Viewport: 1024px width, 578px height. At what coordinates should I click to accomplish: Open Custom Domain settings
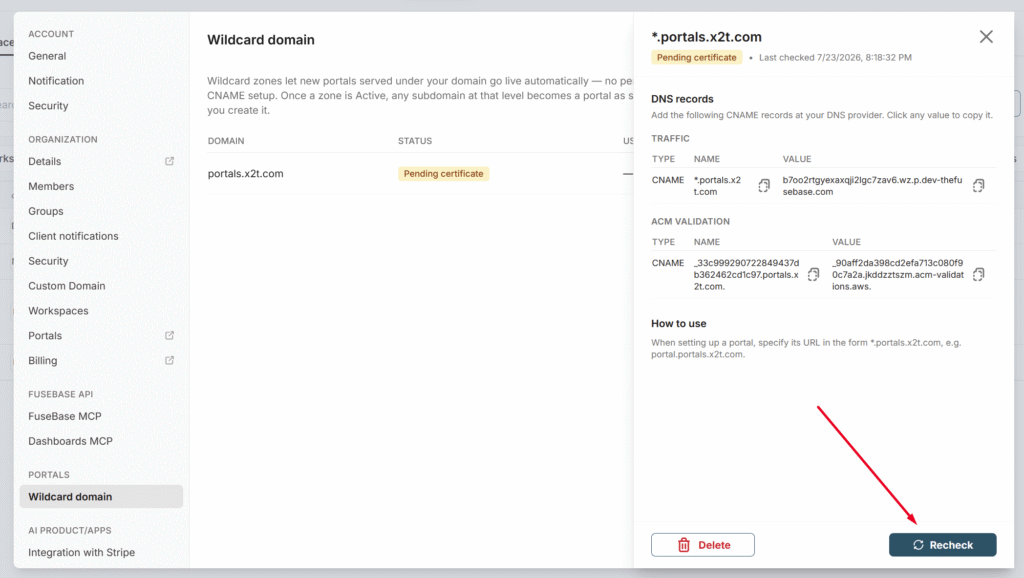click(67, 286)
